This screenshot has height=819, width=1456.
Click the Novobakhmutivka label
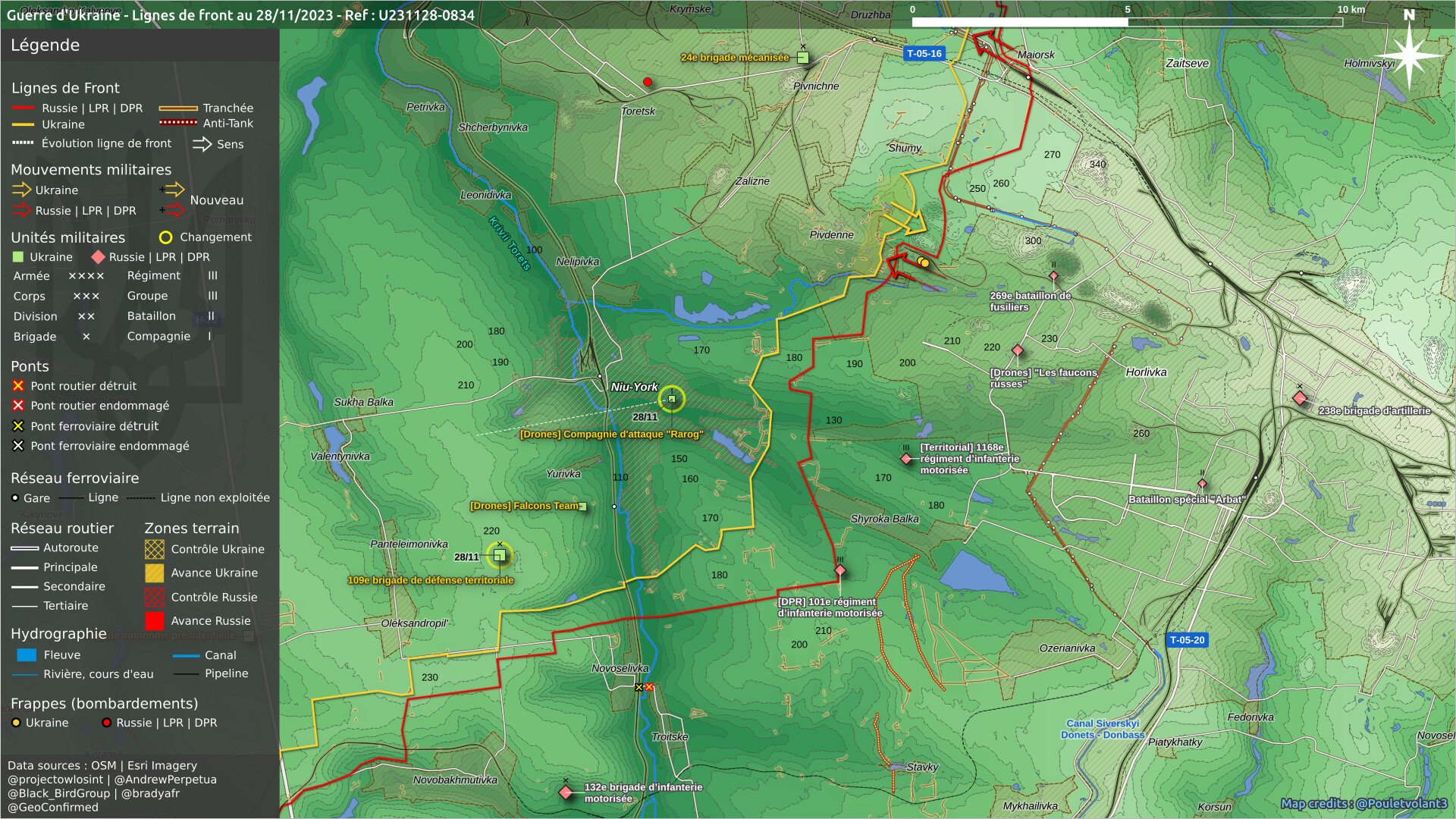(455, 780)
